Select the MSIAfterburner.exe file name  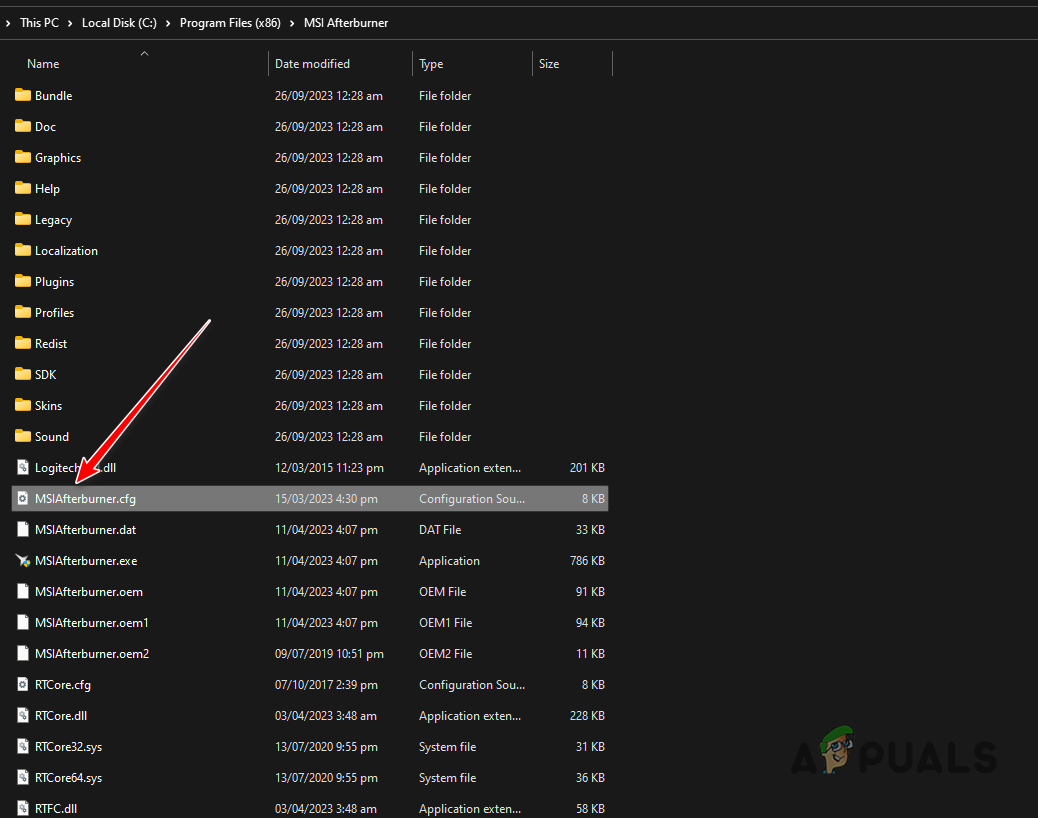coord(86,561)
